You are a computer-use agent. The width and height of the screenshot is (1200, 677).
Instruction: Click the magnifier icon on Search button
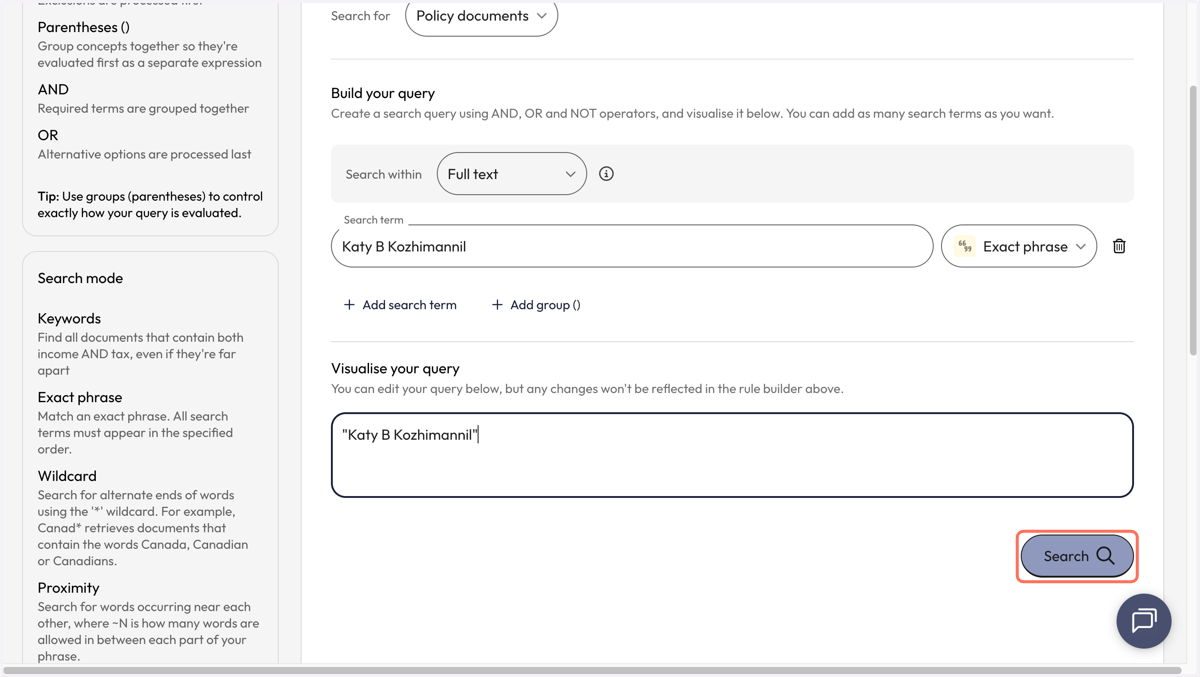[x=1105, y=556]
